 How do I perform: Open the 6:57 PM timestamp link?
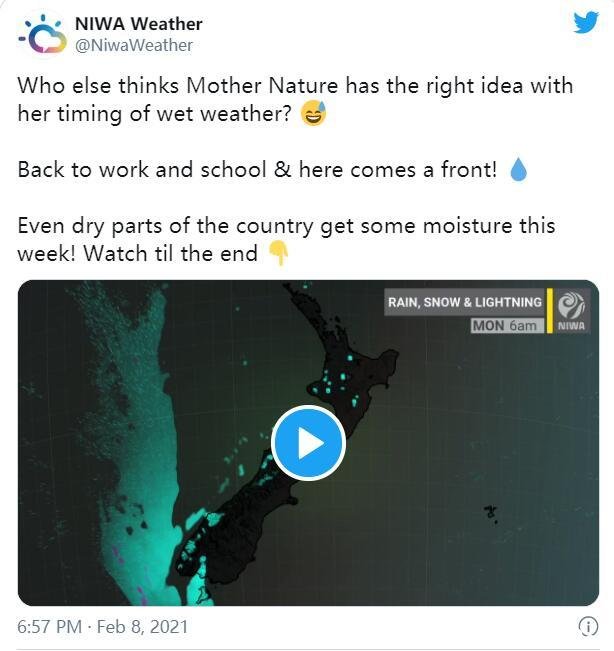[x=49, y=627]
